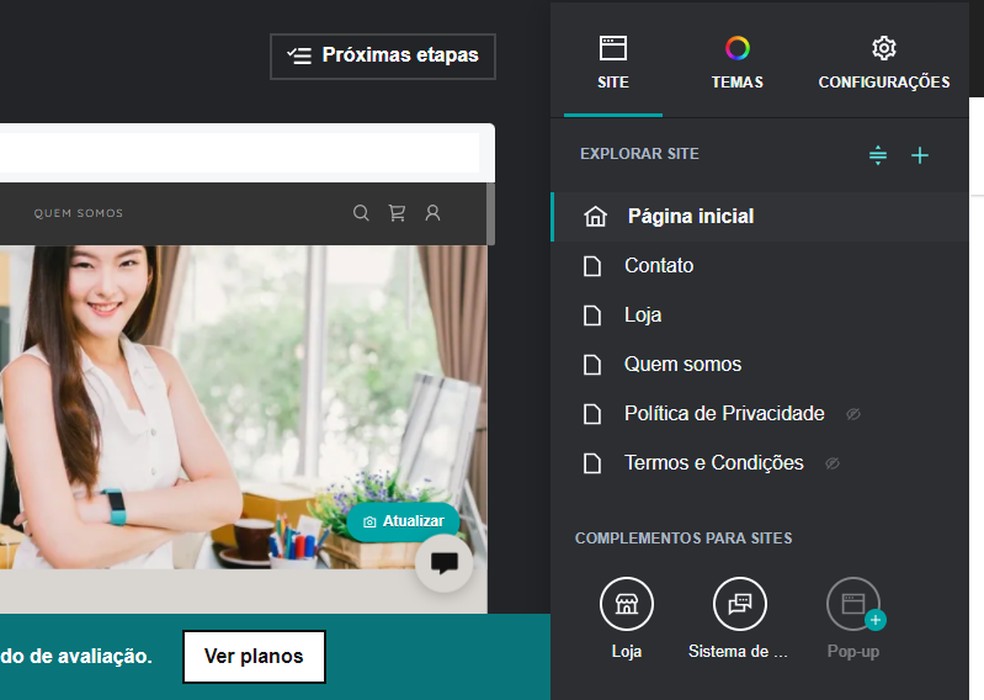Toggle visibility of Política de Privacidade page
This screenshot has height=700, width=984.
coord(853,414)
